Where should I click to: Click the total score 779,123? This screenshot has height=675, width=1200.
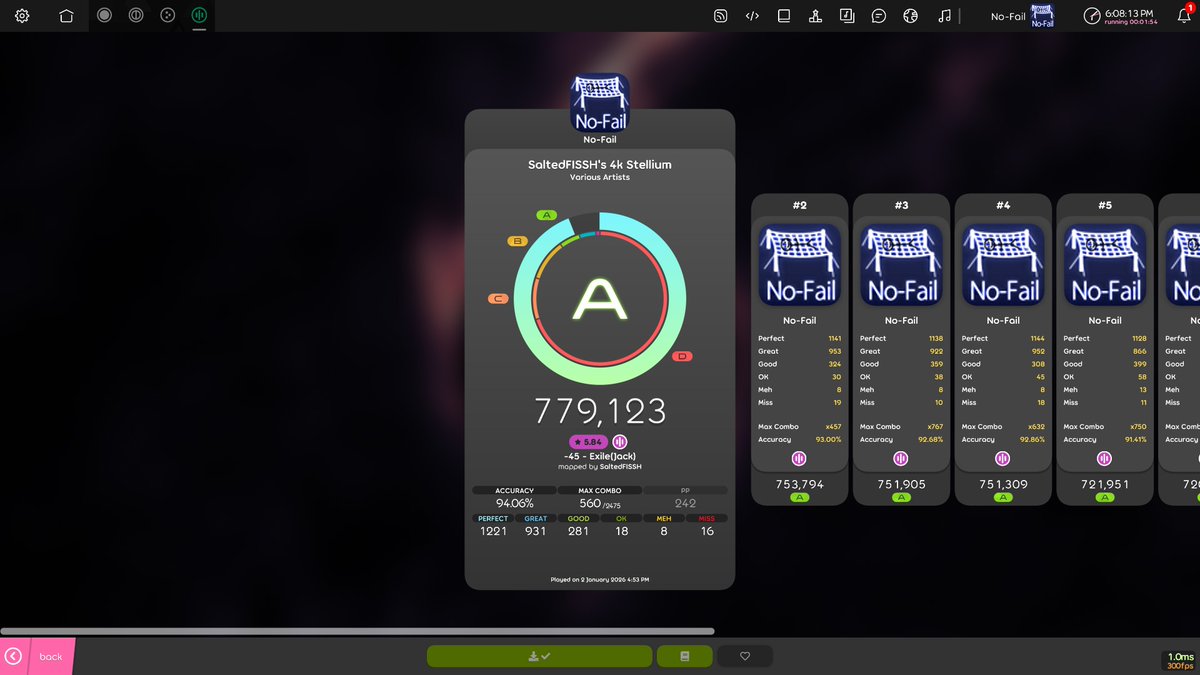(x=600, y=410)
